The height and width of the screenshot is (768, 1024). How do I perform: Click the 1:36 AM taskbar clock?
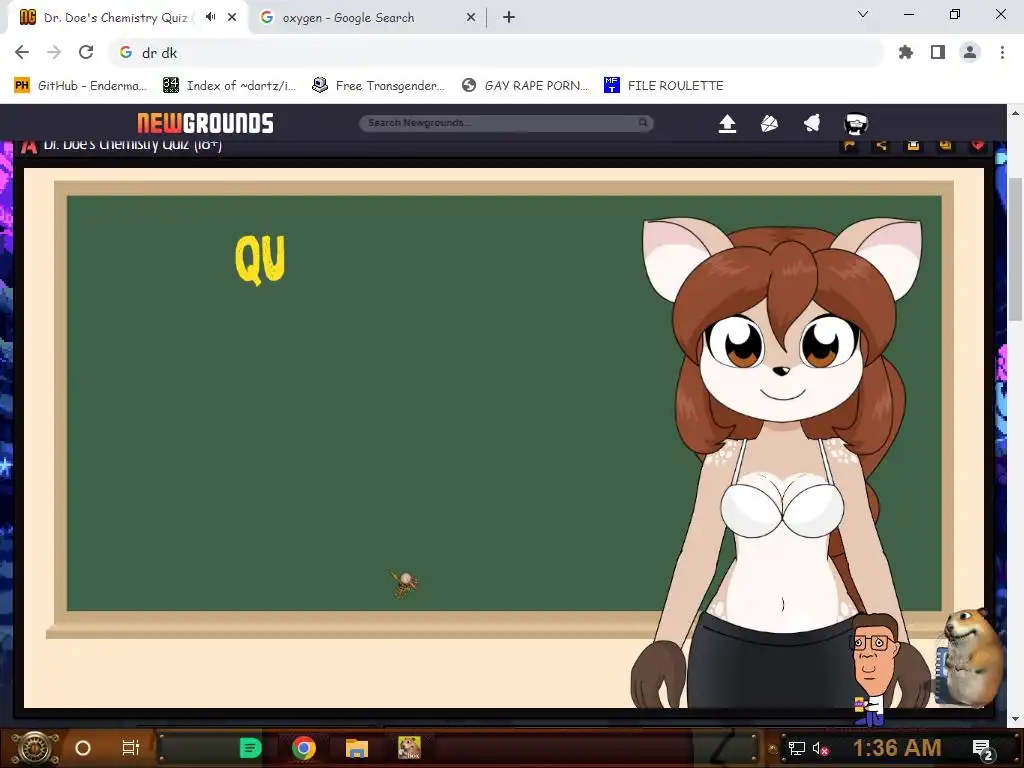click(x=897, y=748)
